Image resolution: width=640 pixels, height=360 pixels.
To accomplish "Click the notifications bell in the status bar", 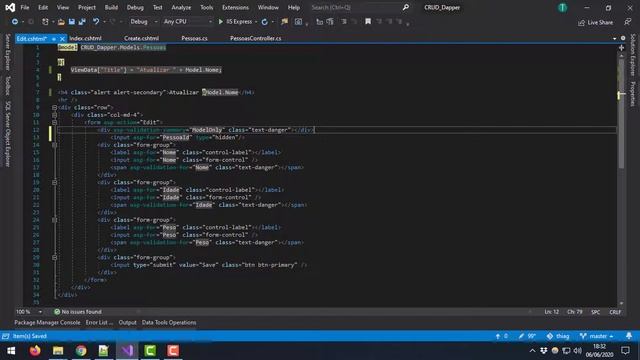I will click(629, 336).
